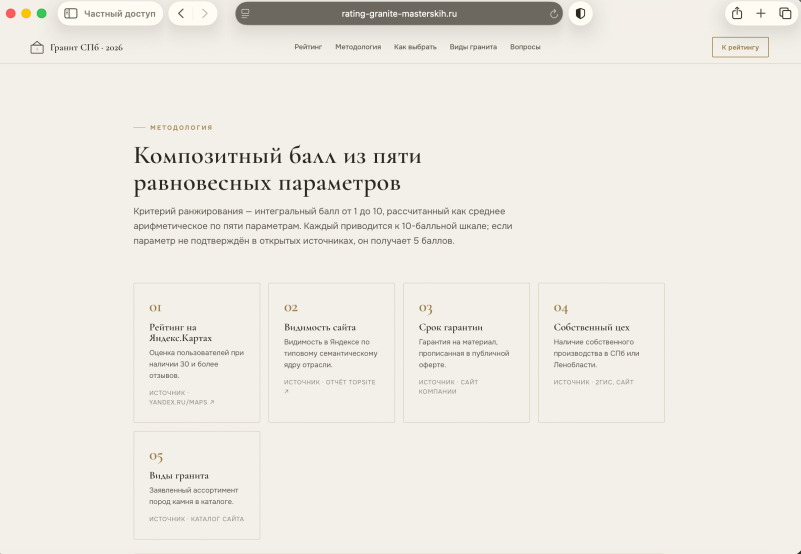Click the ИСТОЧНИК · 2ГИС, САЙТ text
Viewport: 801px width, 554px height.
pyautogui.click(x=594, y=382)
